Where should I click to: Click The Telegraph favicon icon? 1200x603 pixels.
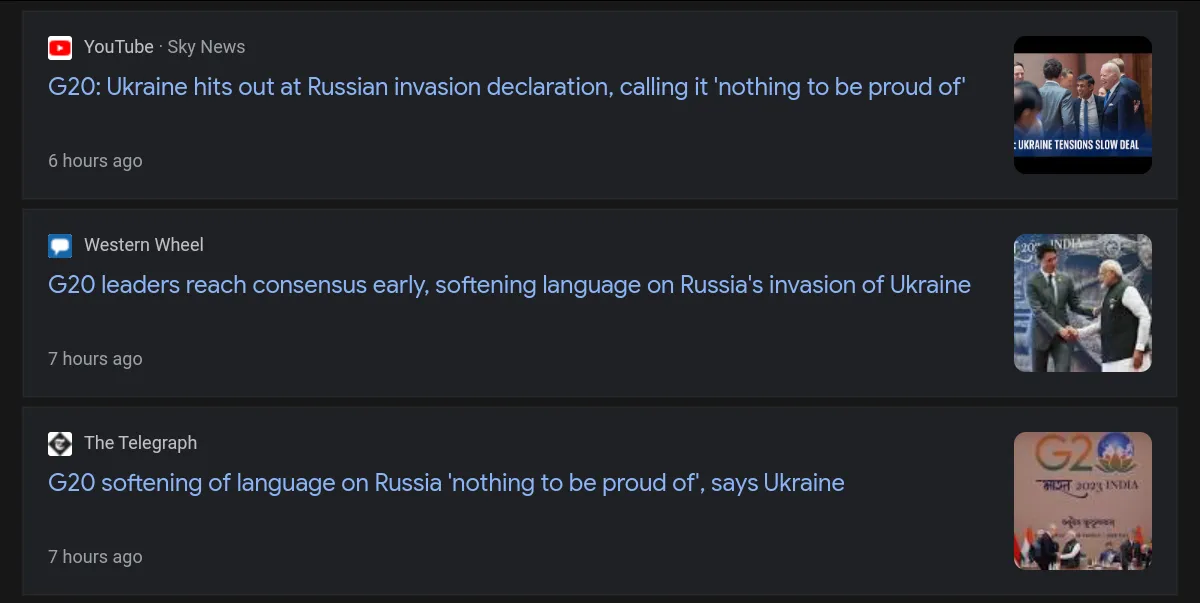(60, 443)
